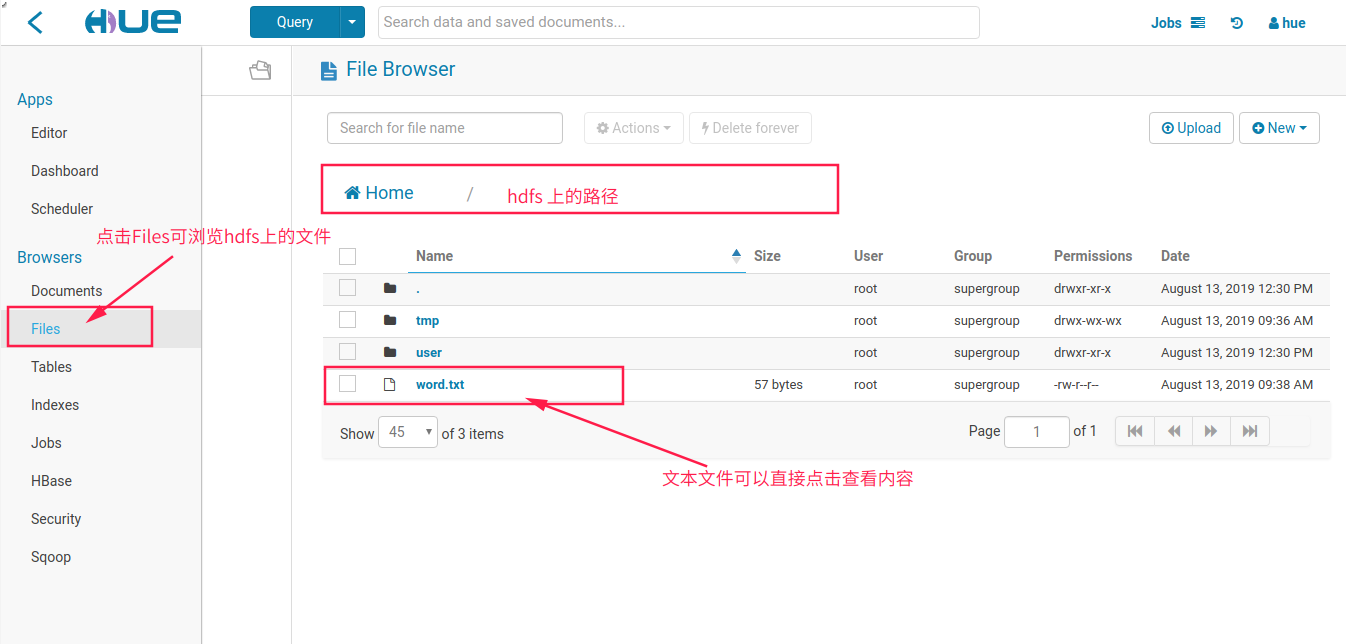Go to the previous page with the pagination button
The image size is (1346, 644).
[1174, 431]
